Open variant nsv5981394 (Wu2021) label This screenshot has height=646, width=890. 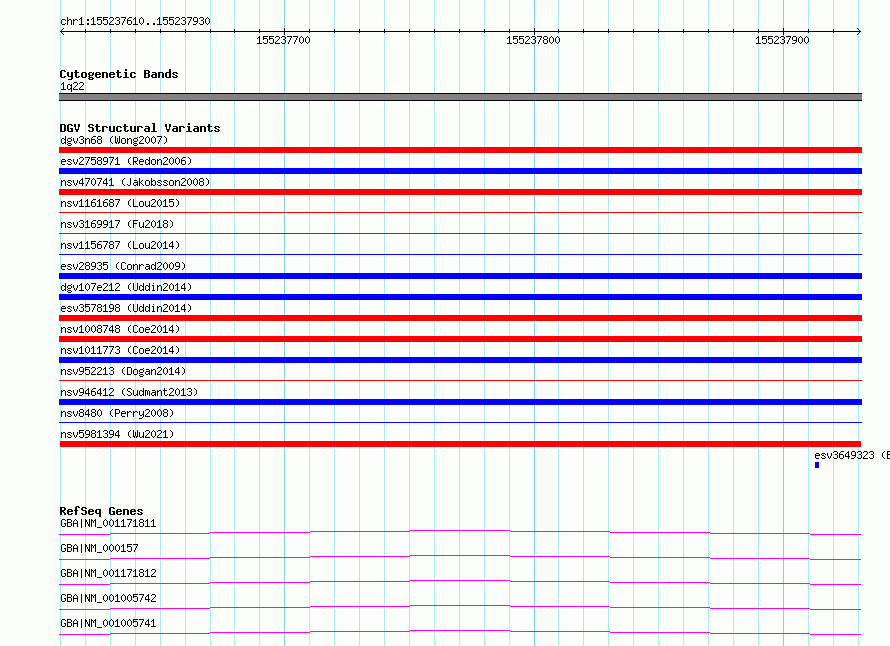117,434
